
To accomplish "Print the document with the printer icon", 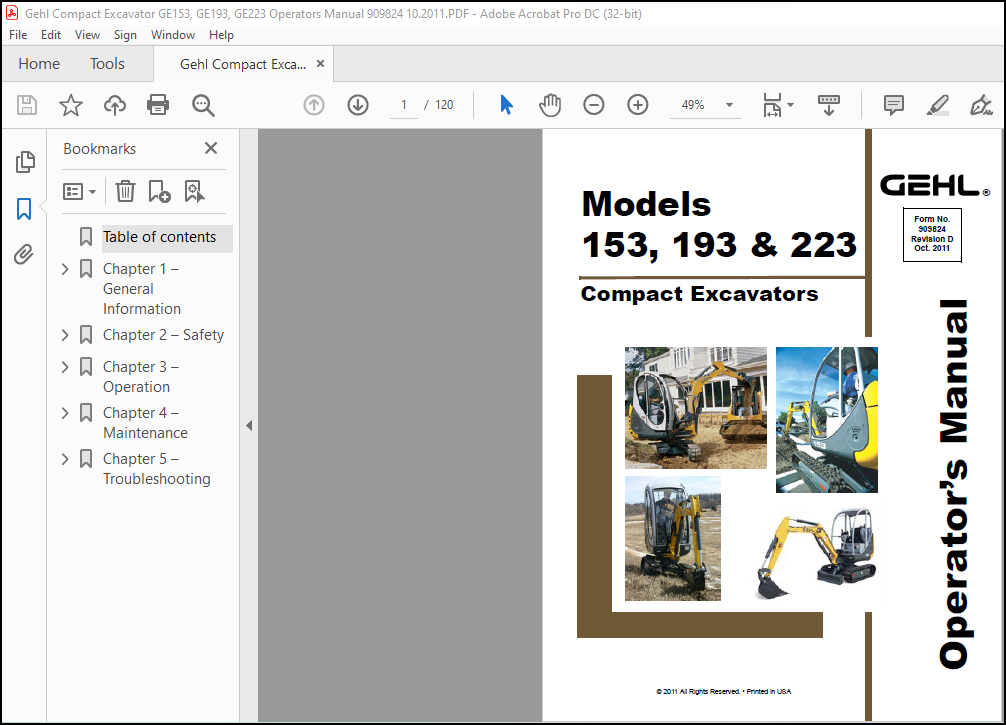I will [x=158, y=105].
